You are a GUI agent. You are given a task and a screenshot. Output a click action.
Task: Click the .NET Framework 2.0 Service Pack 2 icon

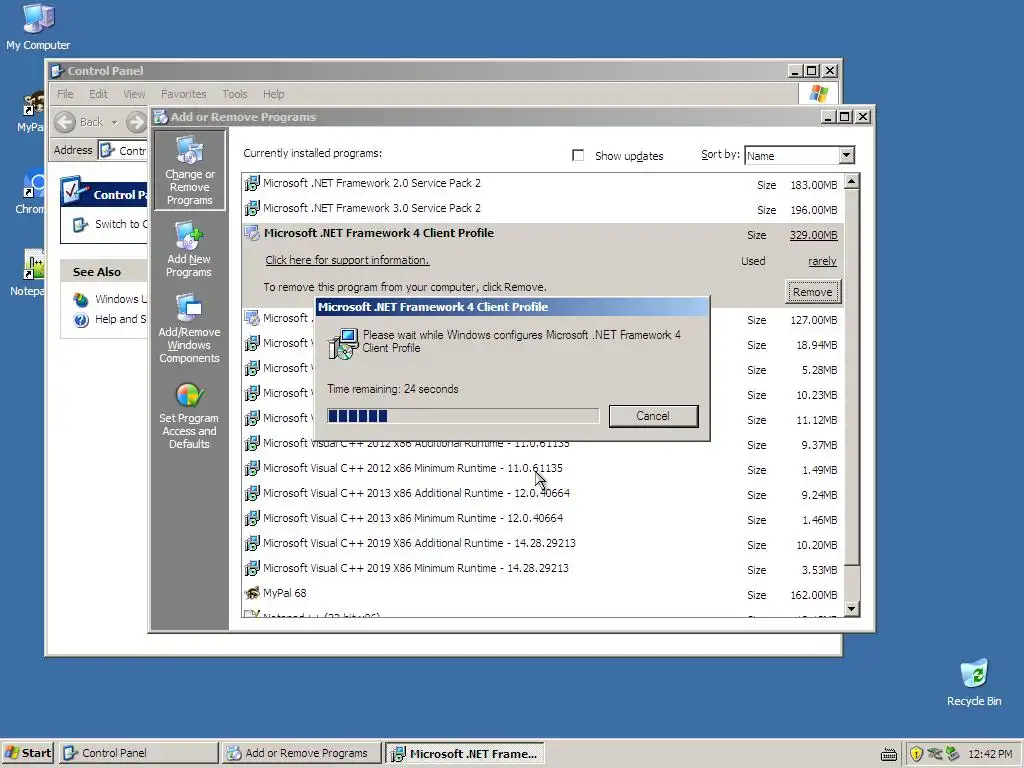(252, 184)
